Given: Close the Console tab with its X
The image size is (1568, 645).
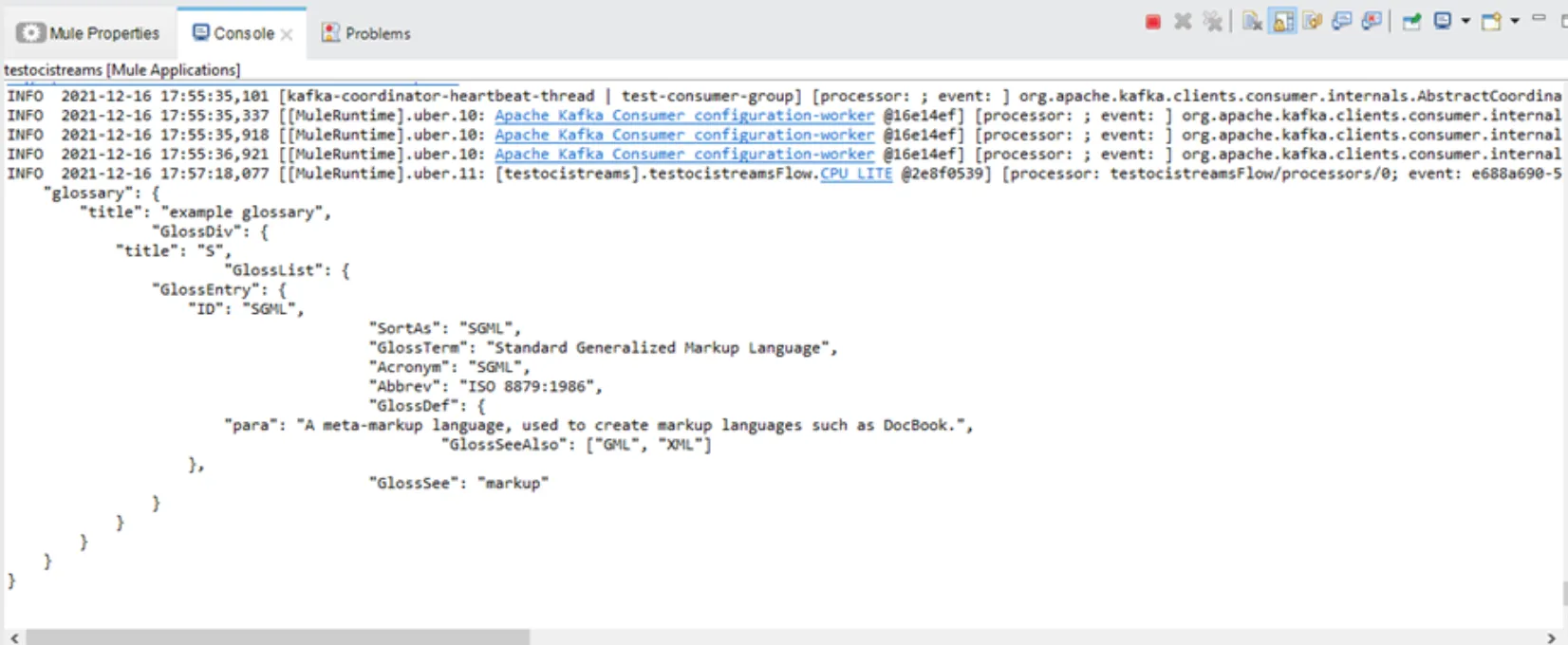Looking at the screenshot, I should pos(287,34).
